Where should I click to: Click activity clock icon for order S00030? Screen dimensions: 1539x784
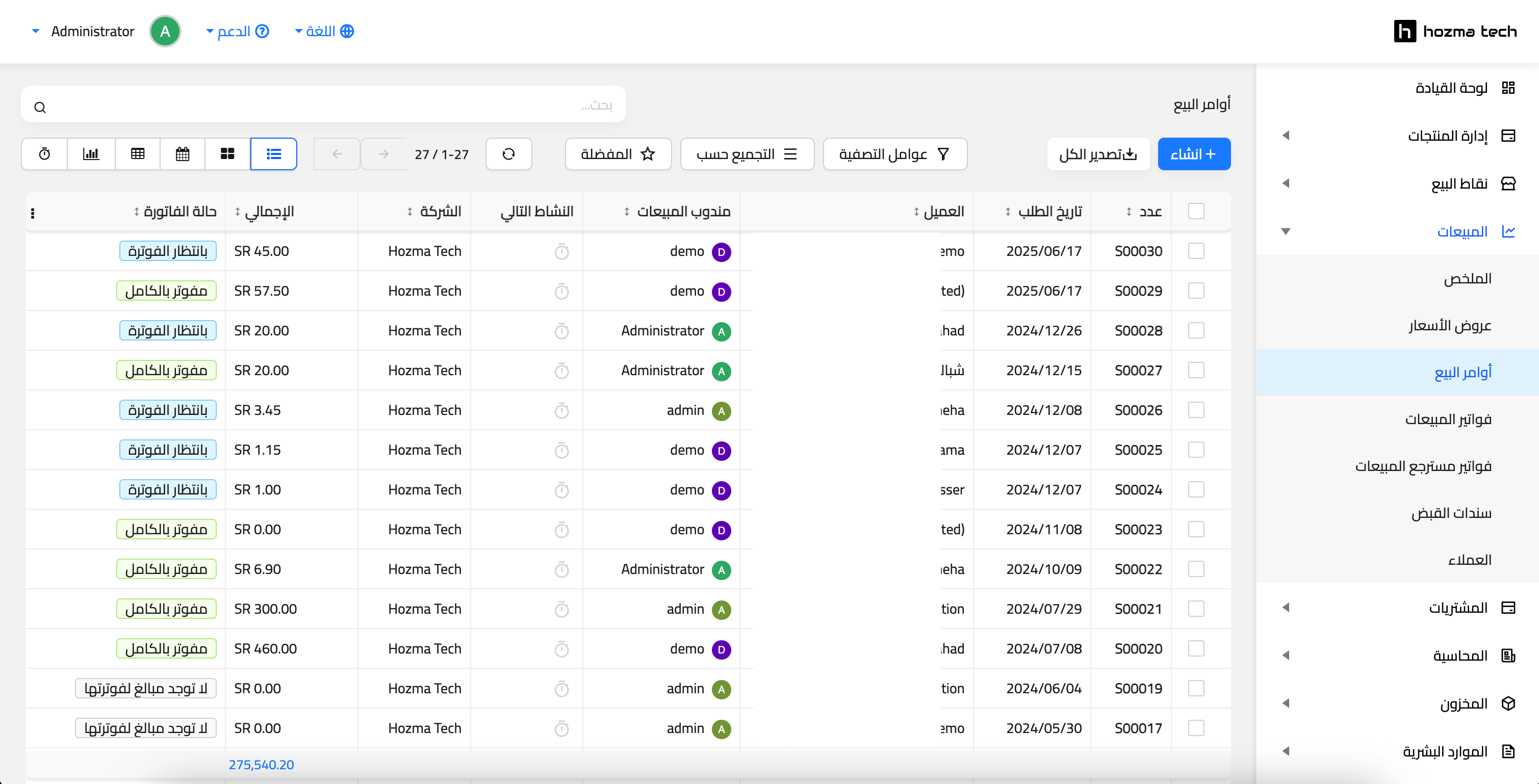point(561,251)
